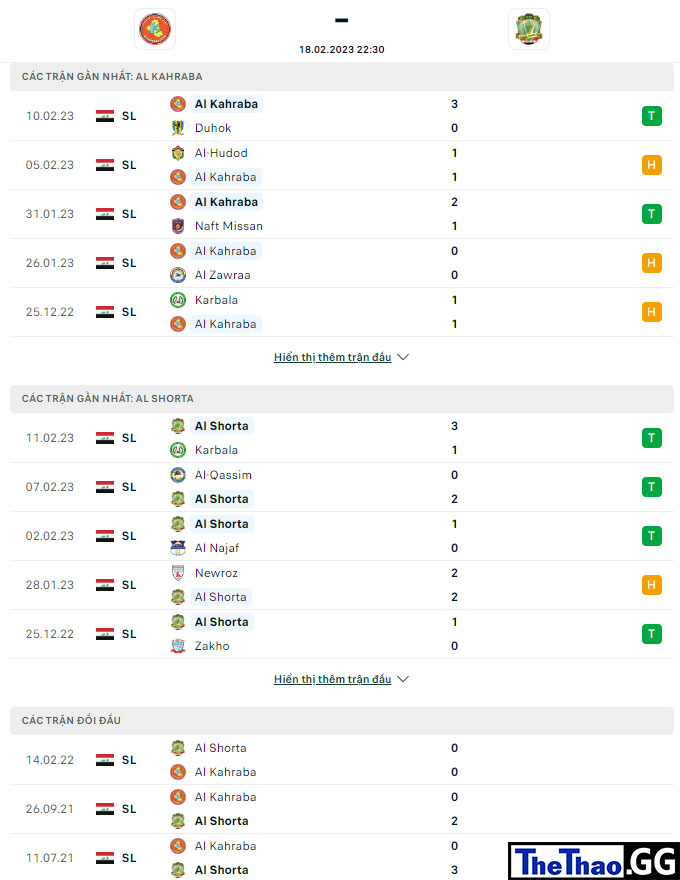Click chevron arrow next to first Hiển thị thêm trận đấu
The image size is (680, 880).
403,358
